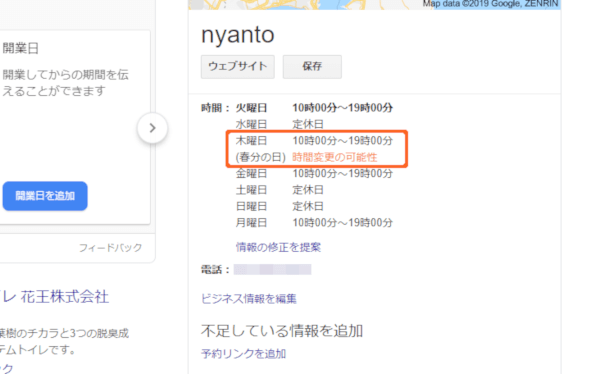
Task: Select the 火曜日 hours row
Action: 314,108
